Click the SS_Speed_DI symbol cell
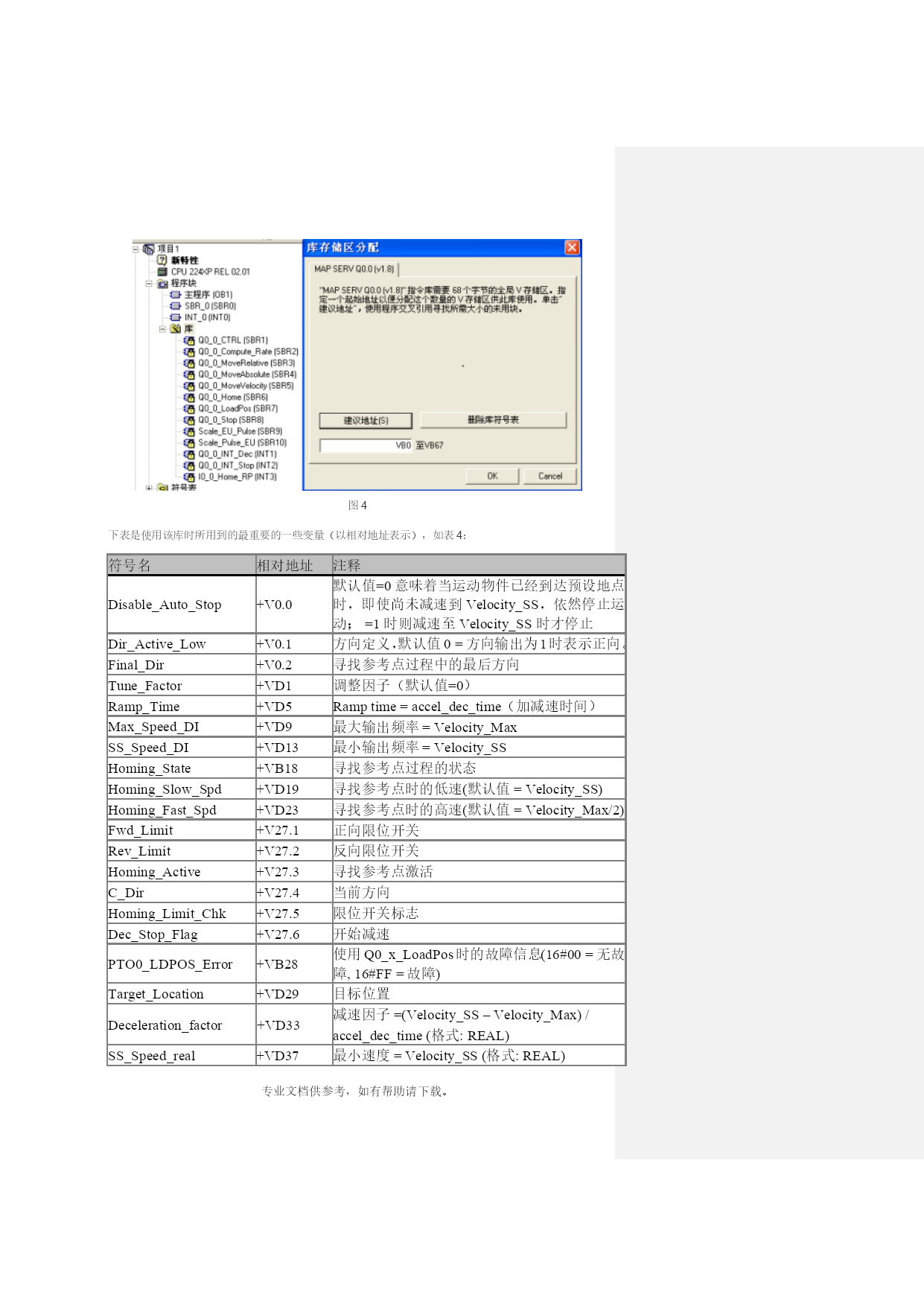Screen dimensions: 924x1306 click(182, 748)
